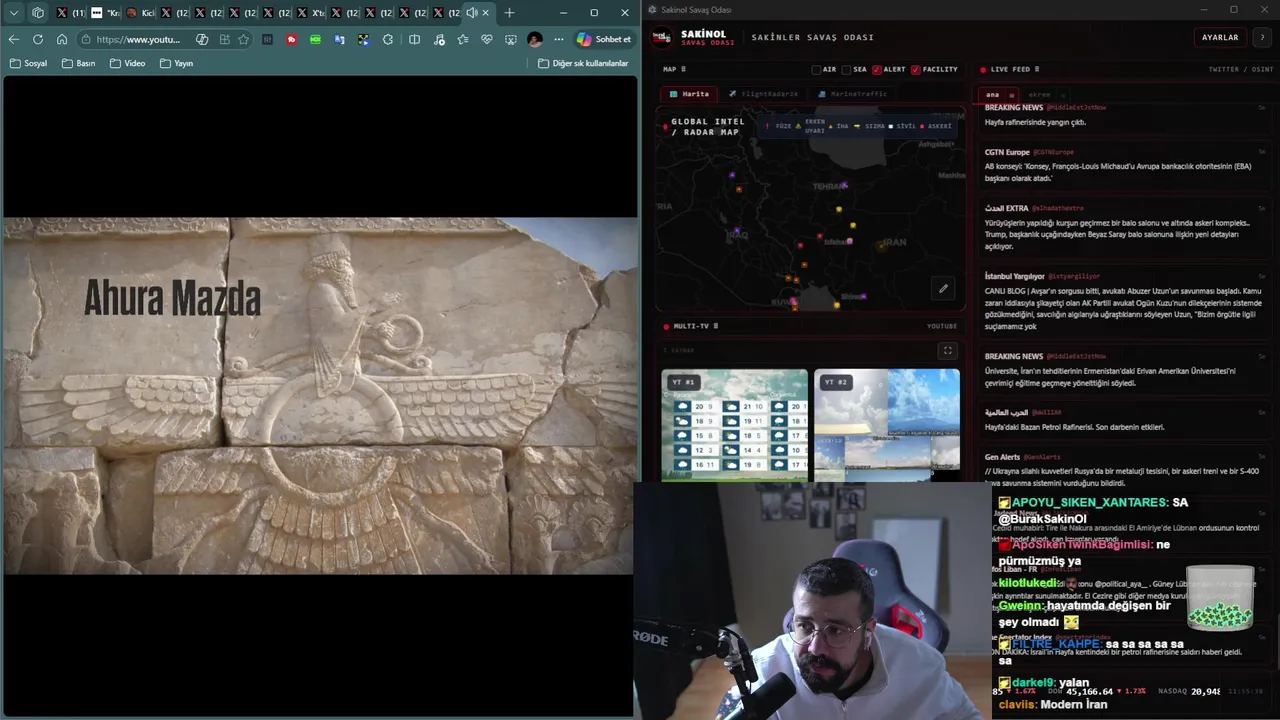Open the MAP panel menu handle

coord(684,69)
